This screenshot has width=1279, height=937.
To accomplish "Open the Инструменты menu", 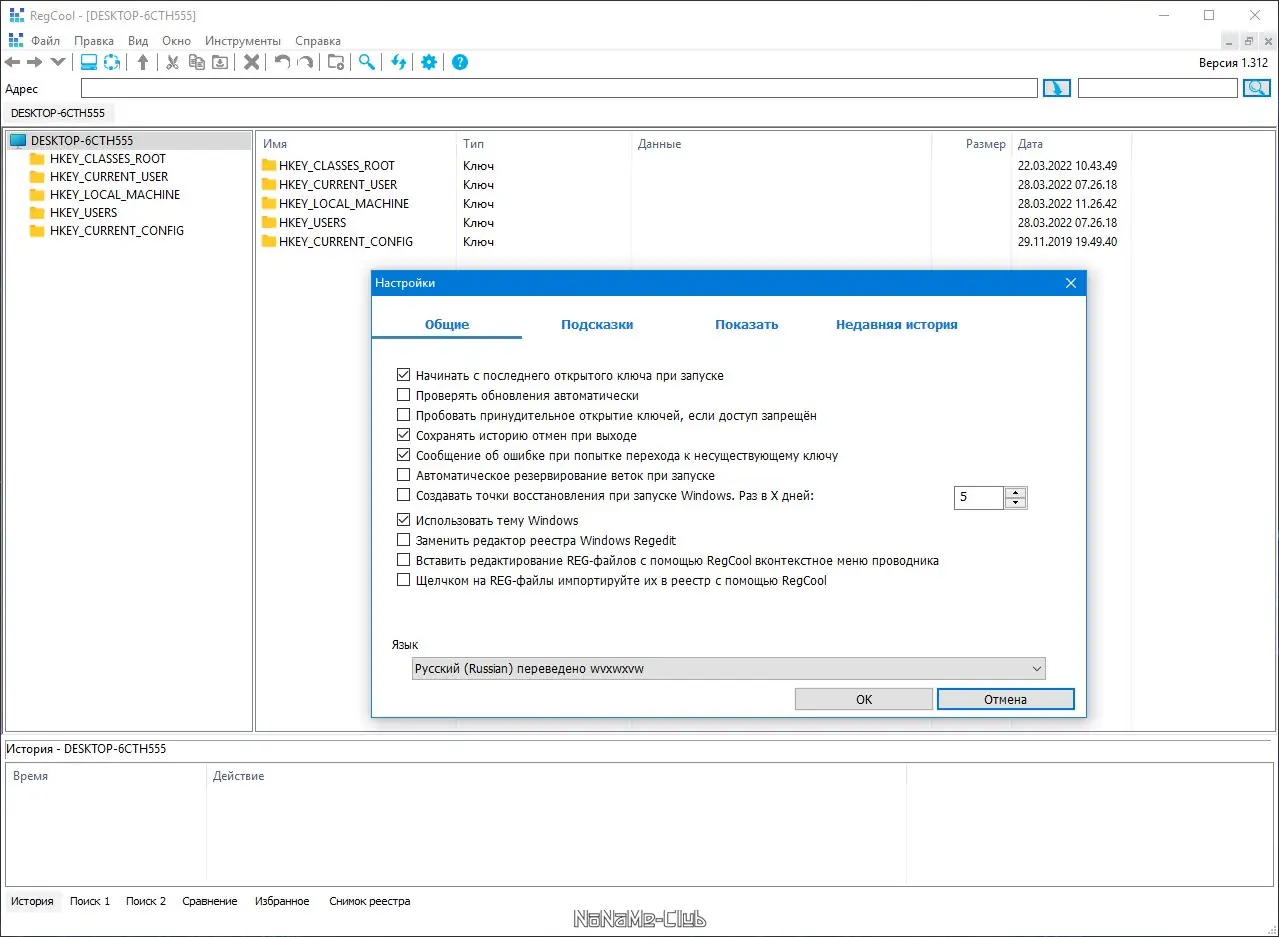I will click(243, 41).
